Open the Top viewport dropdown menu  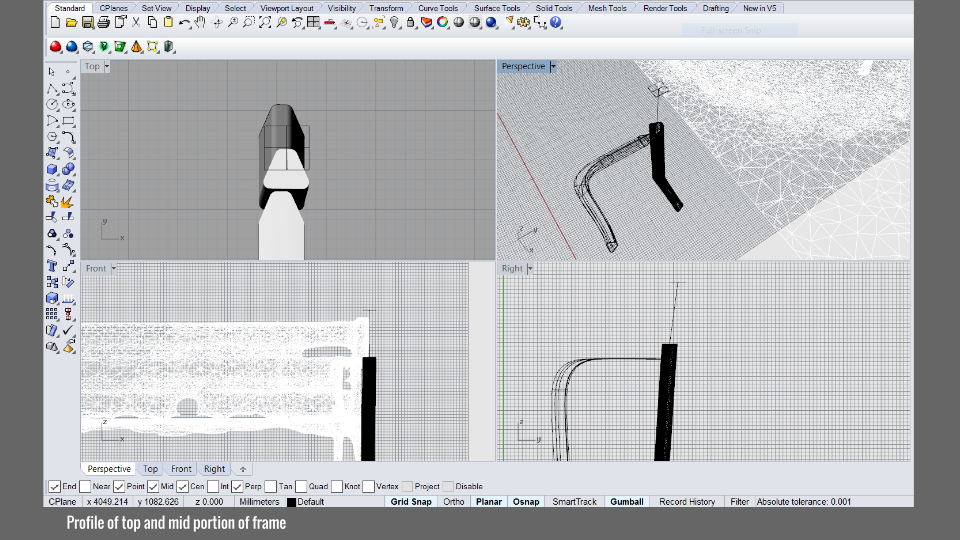[107, 67]
